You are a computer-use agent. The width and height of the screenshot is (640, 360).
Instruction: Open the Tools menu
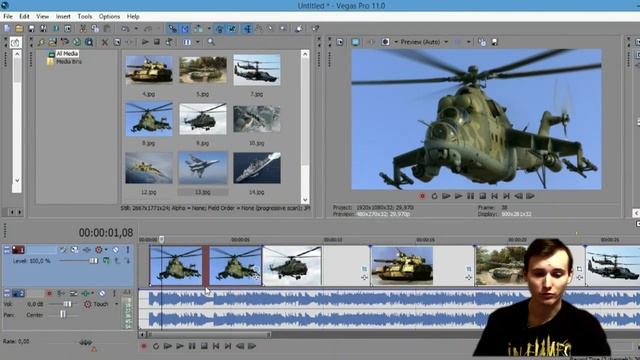point(84,16)
